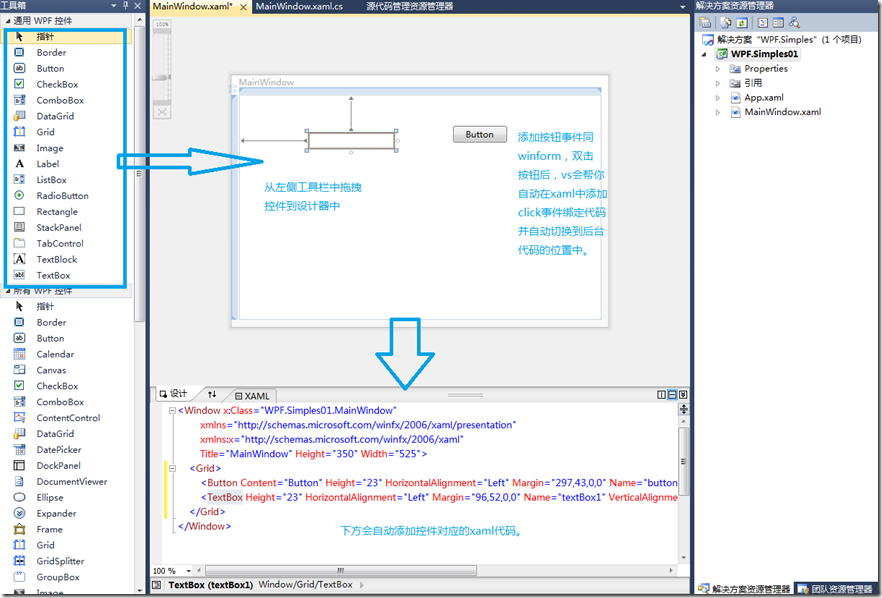This screenshot has height=598, width=882.
Task: Select the DockPanel control in the toolbox
Action: coord(68,466)
